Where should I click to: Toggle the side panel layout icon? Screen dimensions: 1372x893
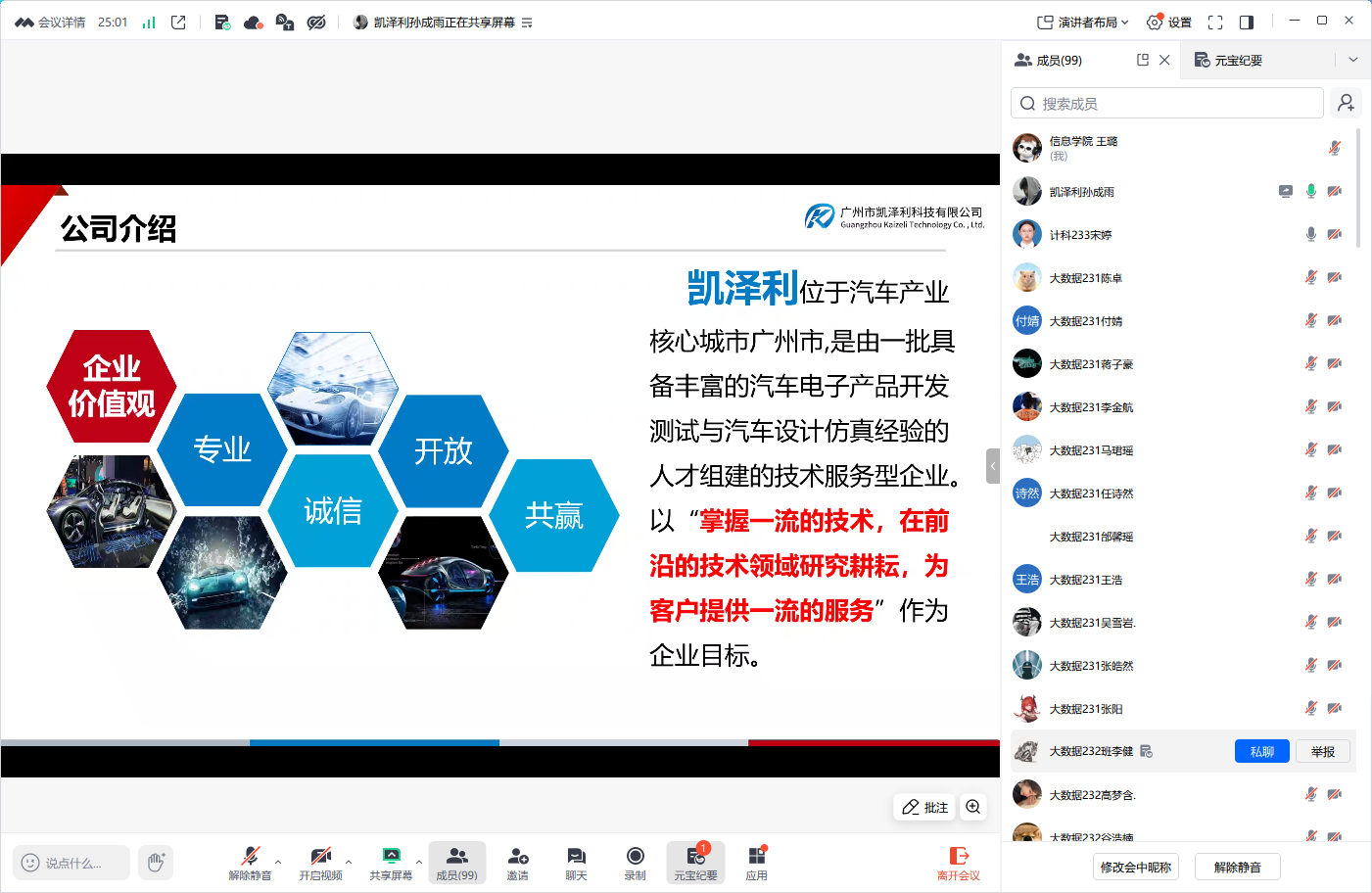(1247, 22)
